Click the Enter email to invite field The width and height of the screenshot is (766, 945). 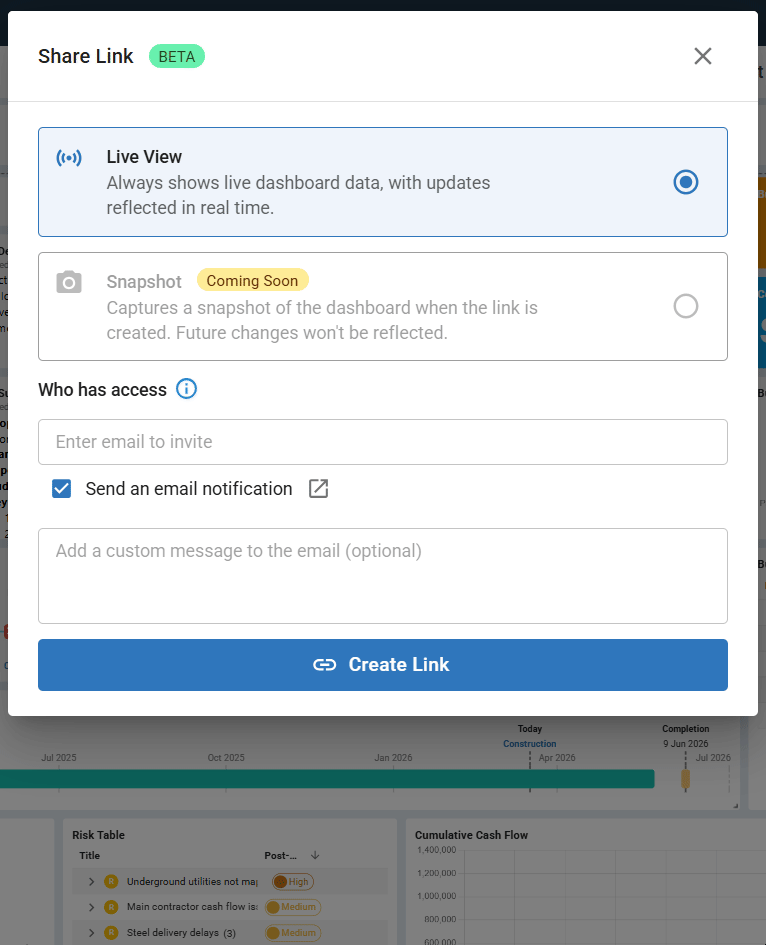coord(383,442)
